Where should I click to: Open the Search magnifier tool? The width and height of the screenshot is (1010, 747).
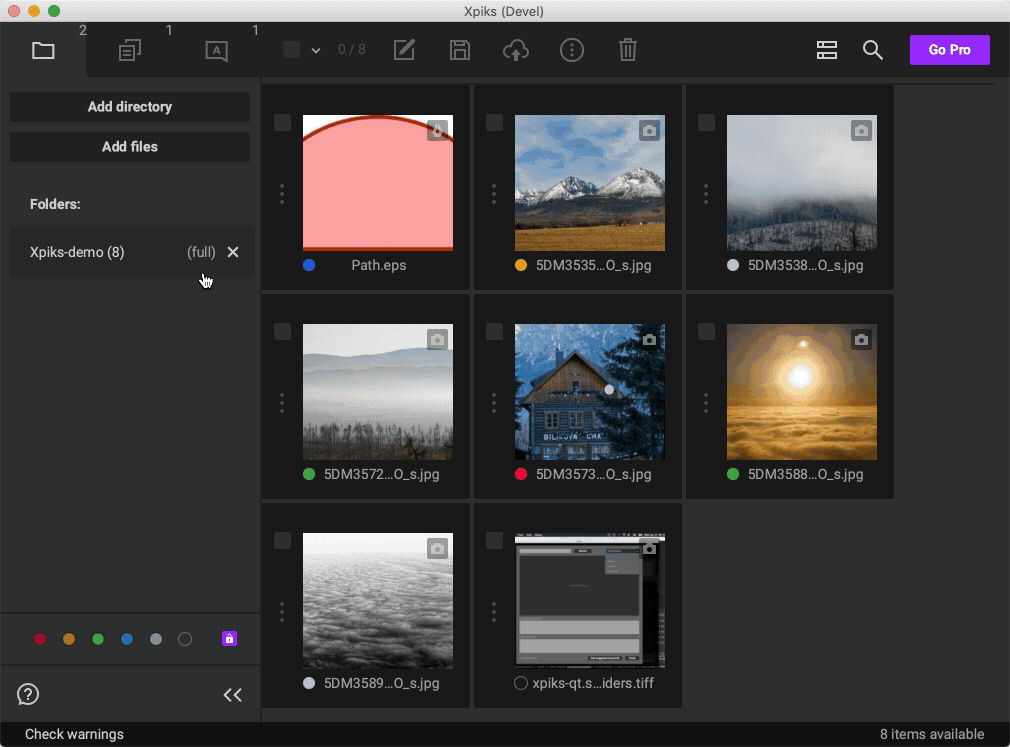(873, 49)
